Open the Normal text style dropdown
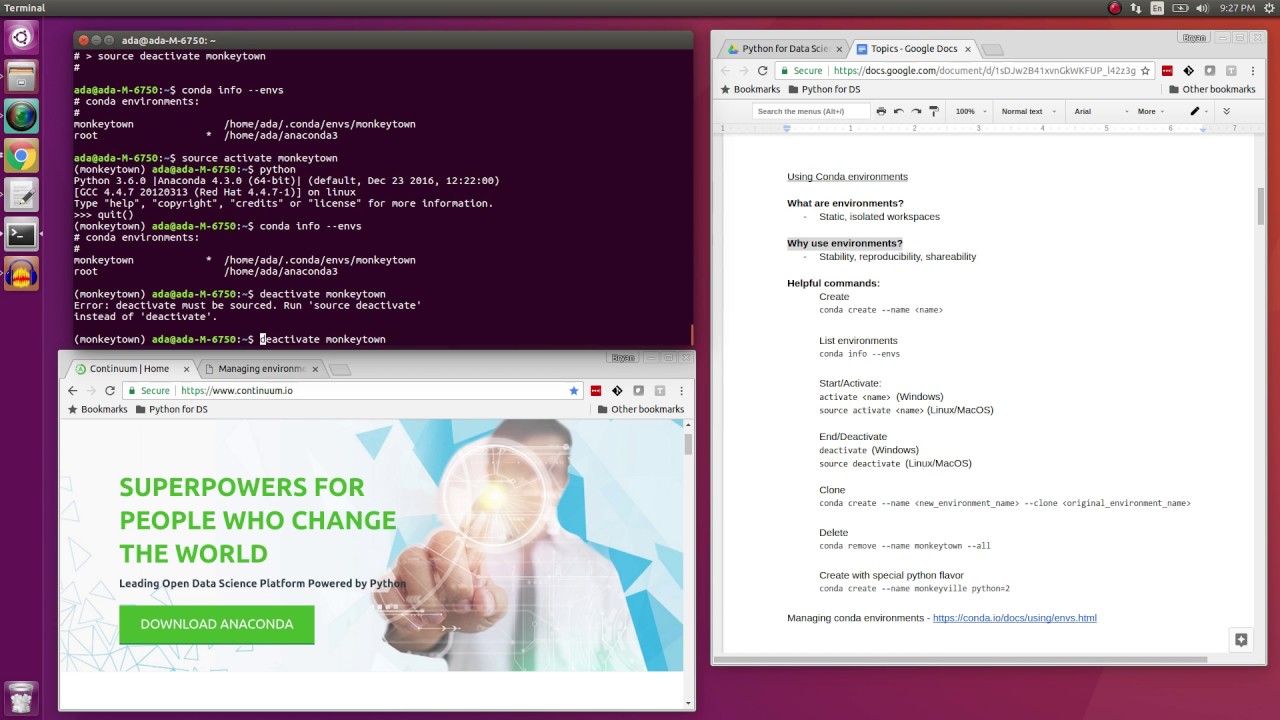This screenshot has width=1280, height=720. tap(1029, 111)
